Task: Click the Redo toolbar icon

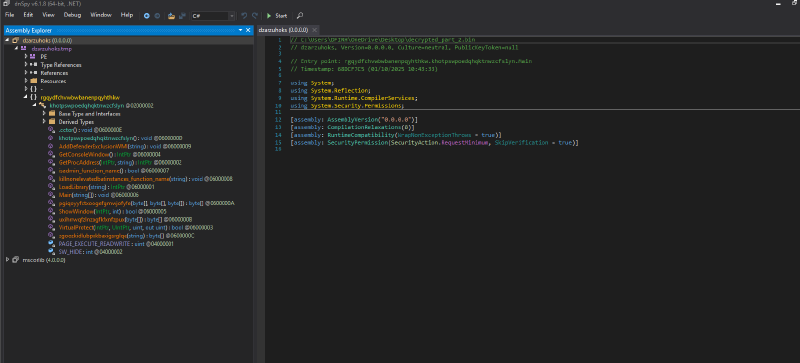Action: pyautogui.click(x=255, y=16)
